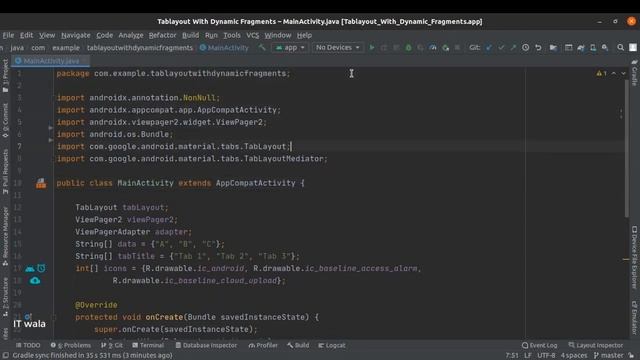Open the Layout Inspector button
Screen dimensions: 640x360
[596, 345]
